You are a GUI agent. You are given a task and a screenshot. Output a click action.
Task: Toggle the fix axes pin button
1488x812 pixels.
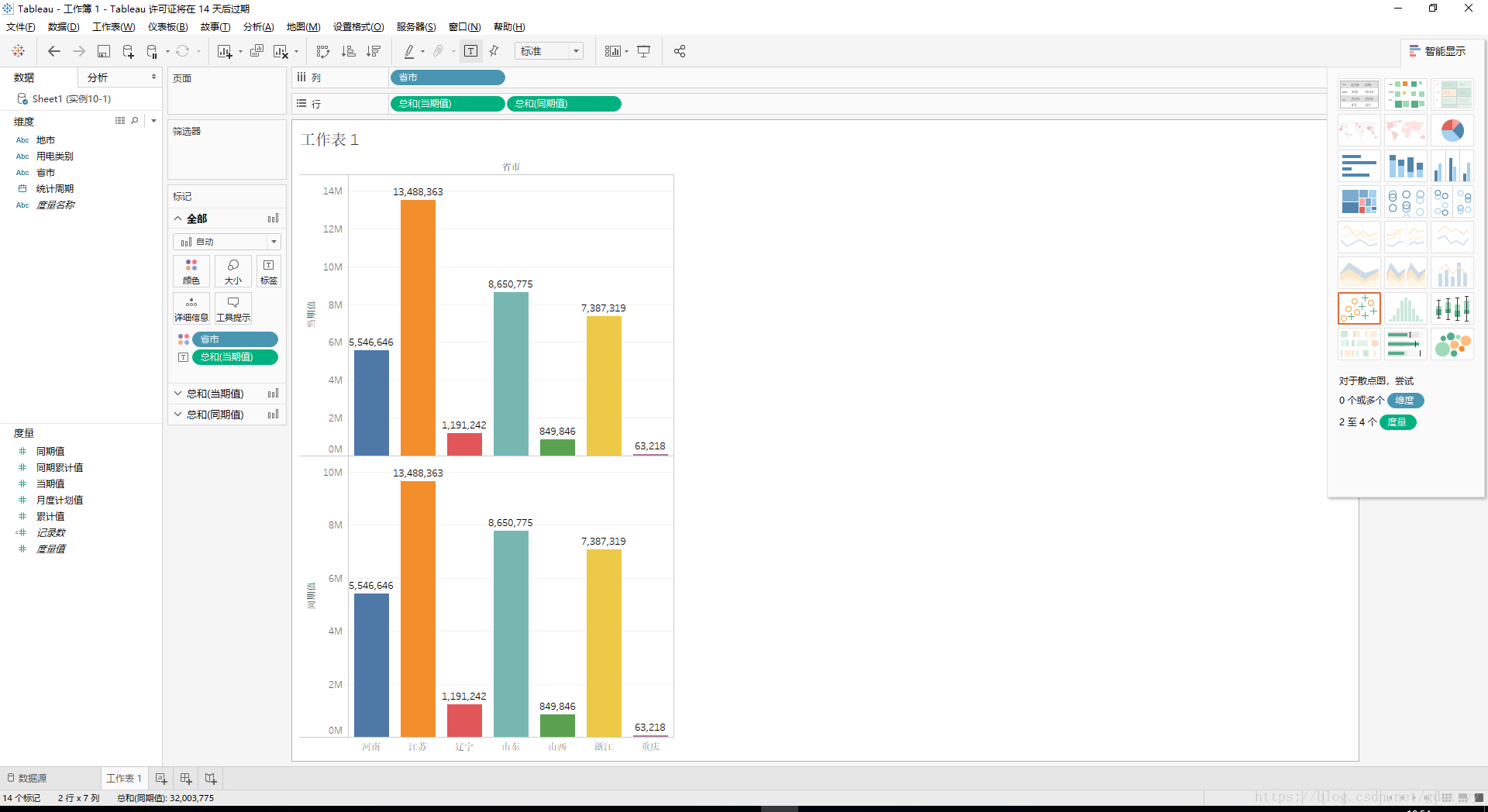pyautogui.click(x=494, y=51)
